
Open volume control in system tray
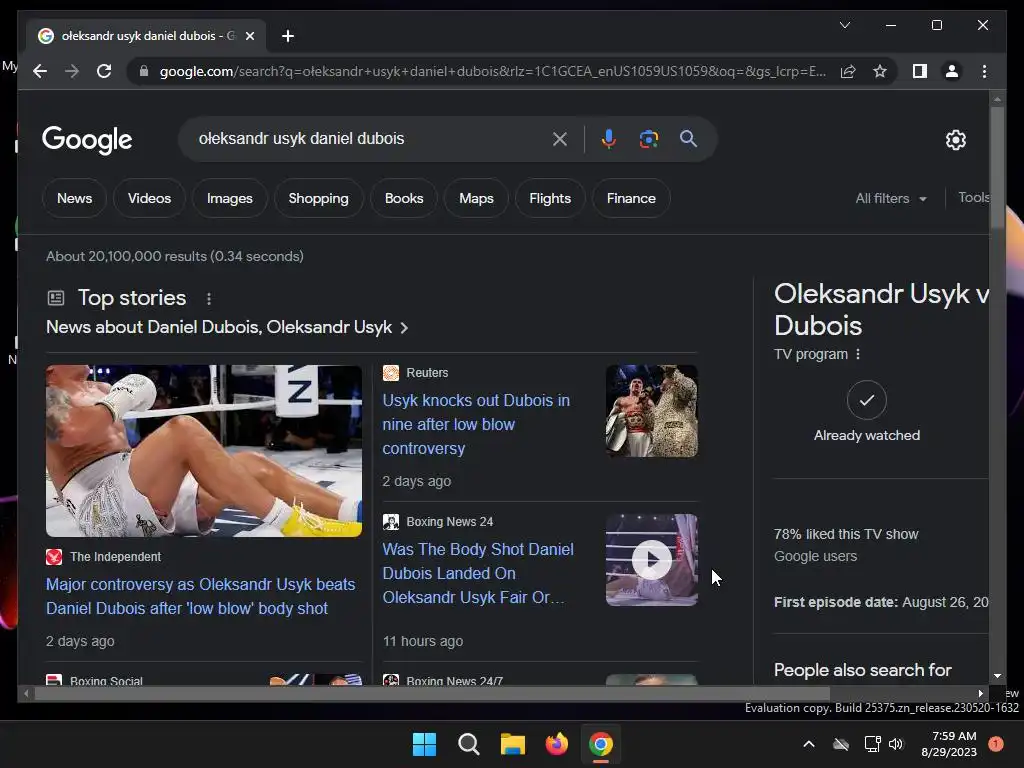896,744
